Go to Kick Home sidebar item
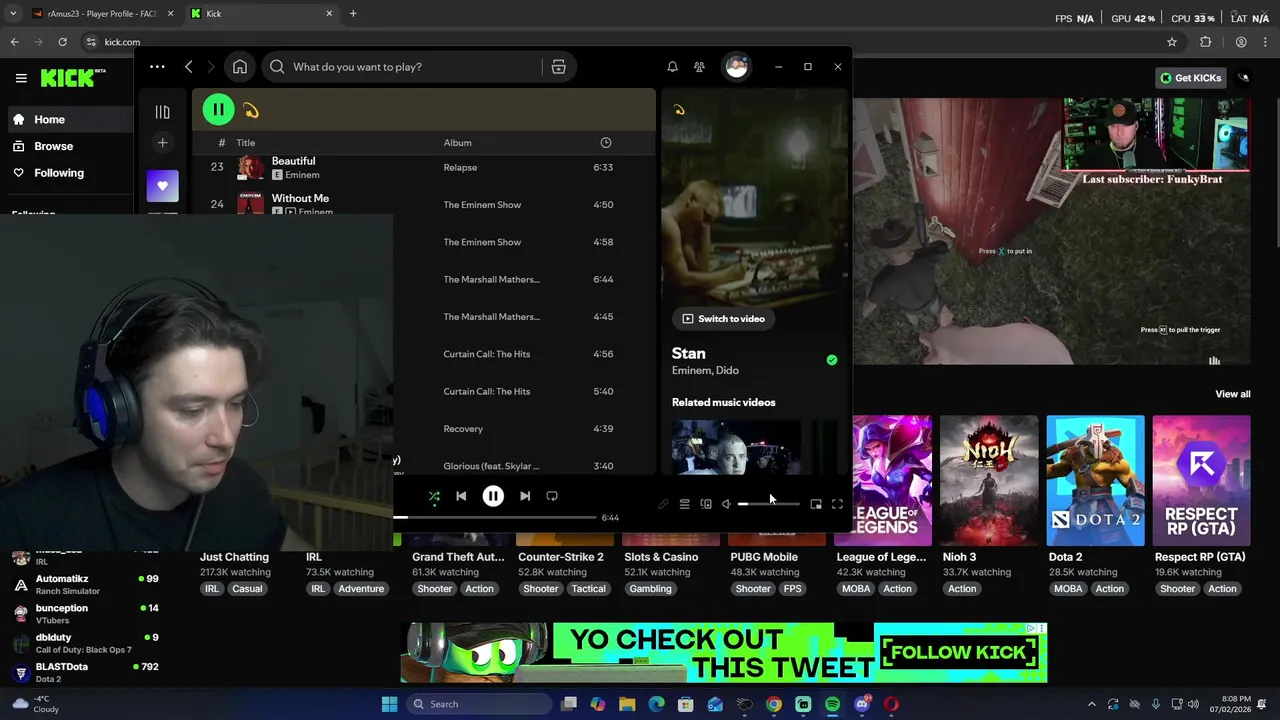 [x=68, y=120]
